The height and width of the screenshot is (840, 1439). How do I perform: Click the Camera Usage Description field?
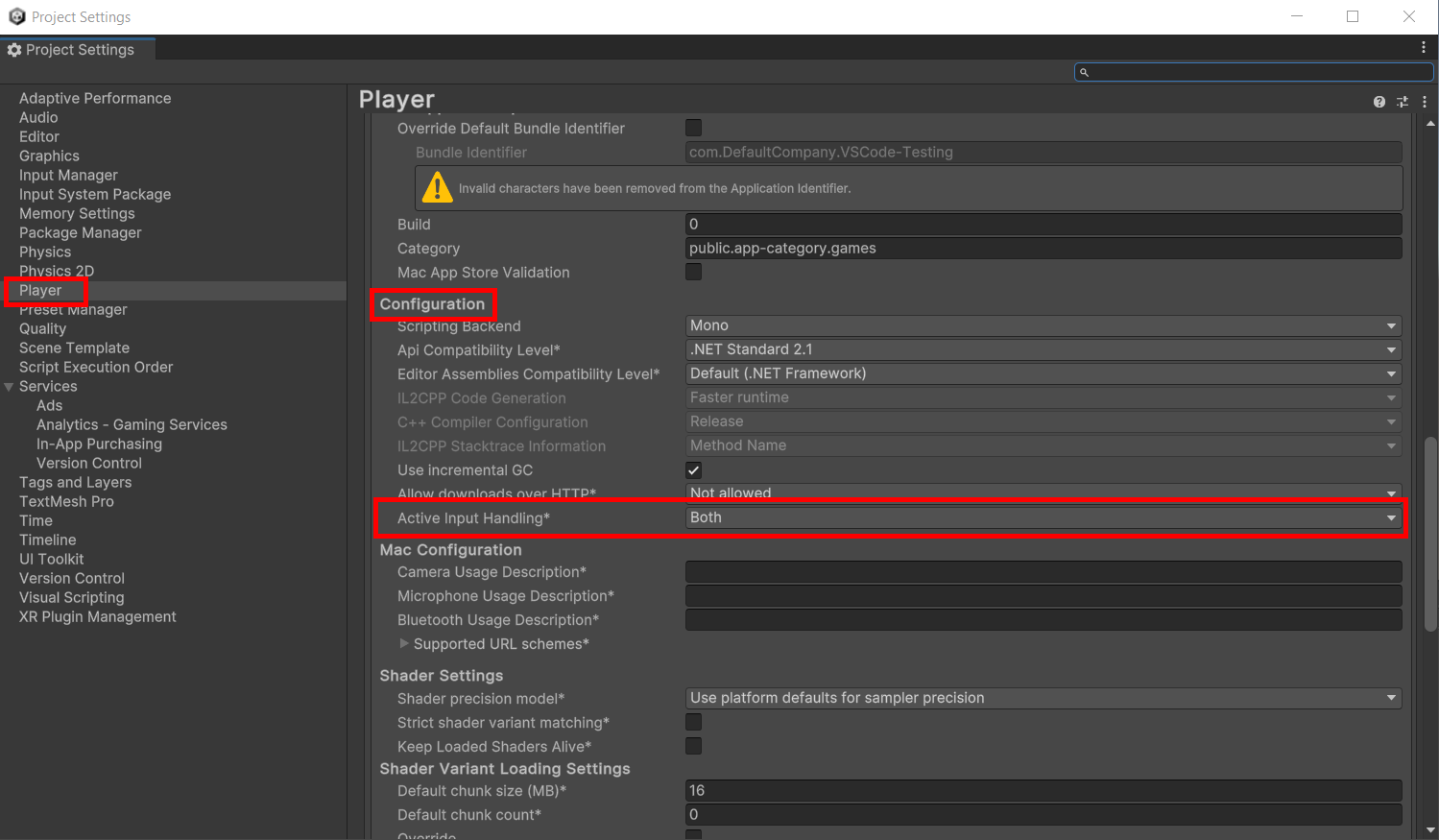tap(1043, 571)
